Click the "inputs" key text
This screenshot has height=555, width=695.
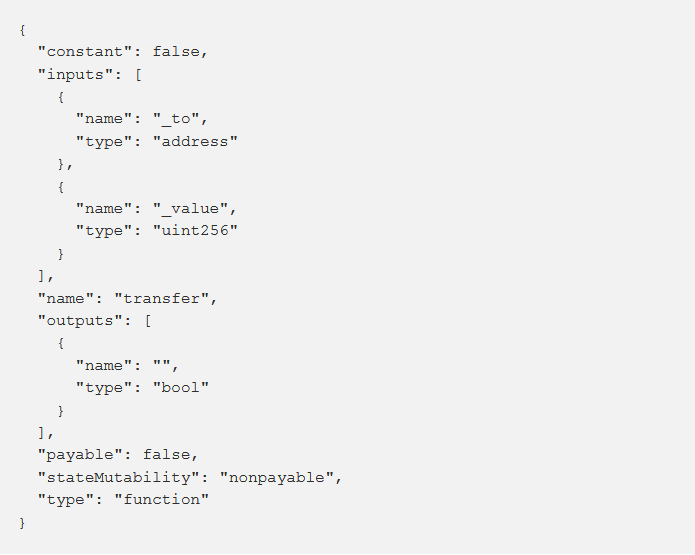click(75, 74)
